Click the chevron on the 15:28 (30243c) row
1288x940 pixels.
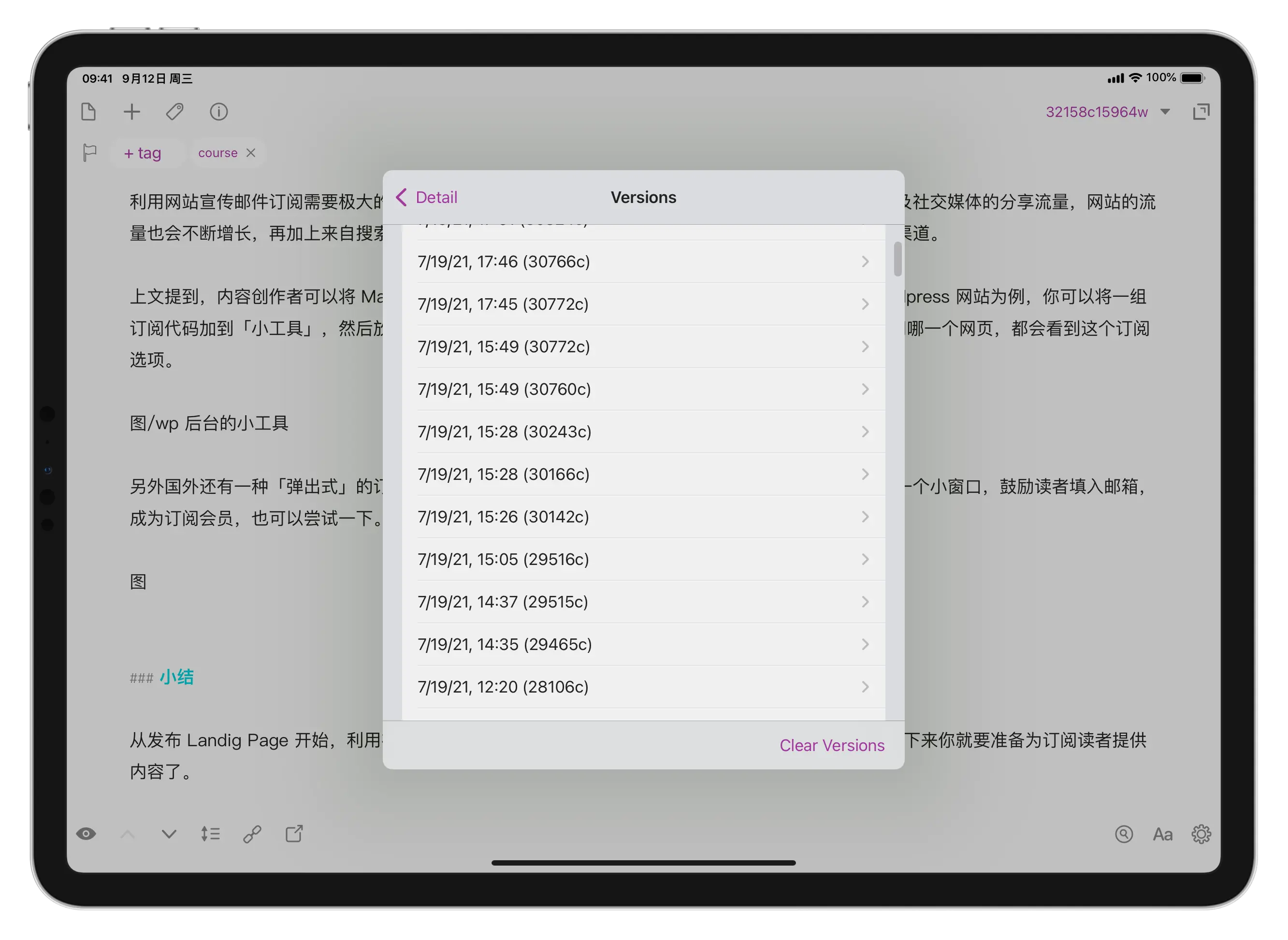(x=865, y=431)
